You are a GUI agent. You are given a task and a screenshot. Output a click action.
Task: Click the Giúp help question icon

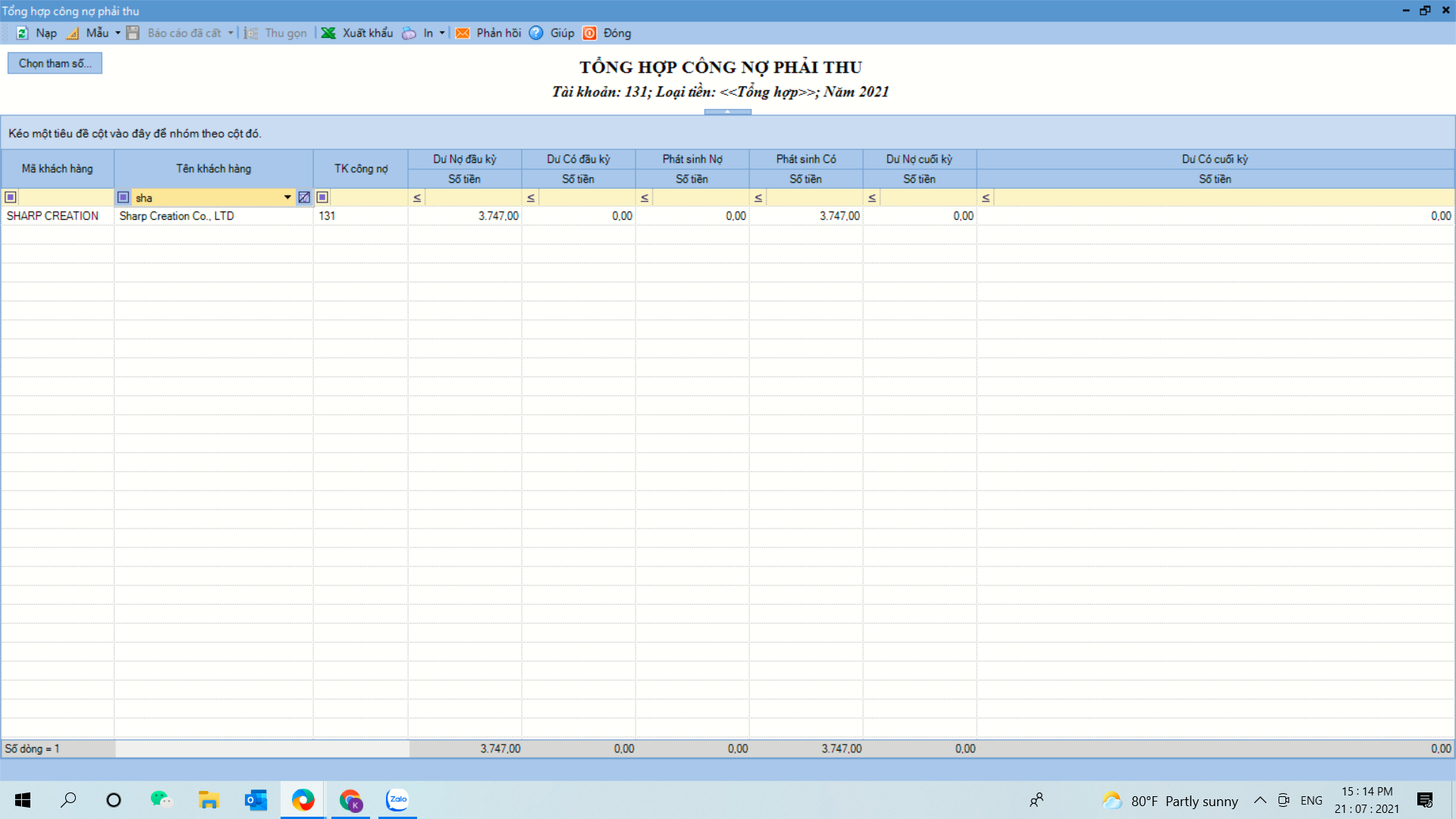tap(536, 33)
